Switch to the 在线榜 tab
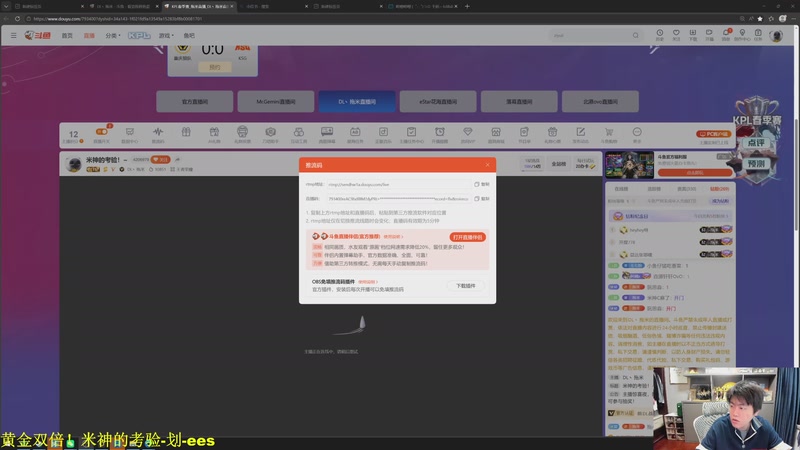 point(621,189)
